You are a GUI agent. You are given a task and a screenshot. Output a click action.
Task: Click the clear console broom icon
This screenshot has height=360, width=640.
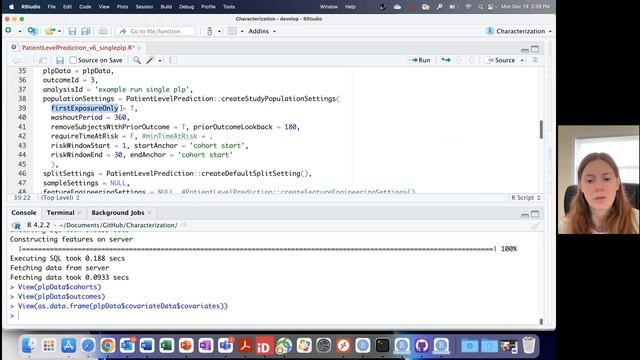[535, 225]
